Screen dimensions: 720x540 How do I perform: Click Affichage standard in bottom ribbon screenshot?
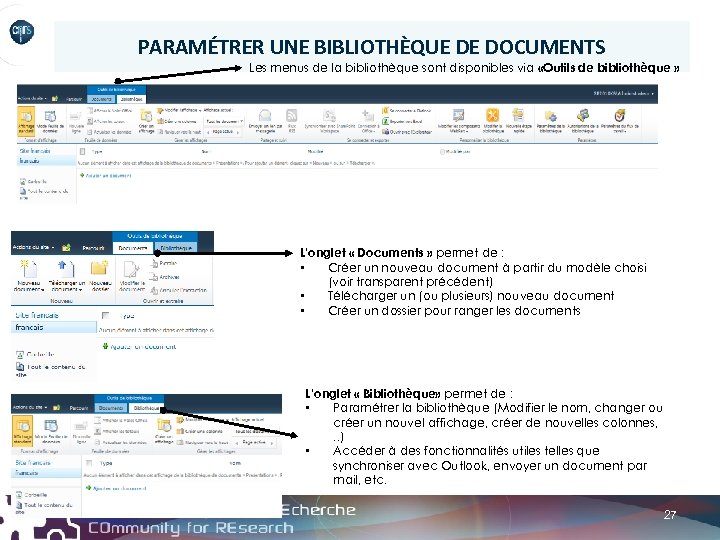point(23,430)
